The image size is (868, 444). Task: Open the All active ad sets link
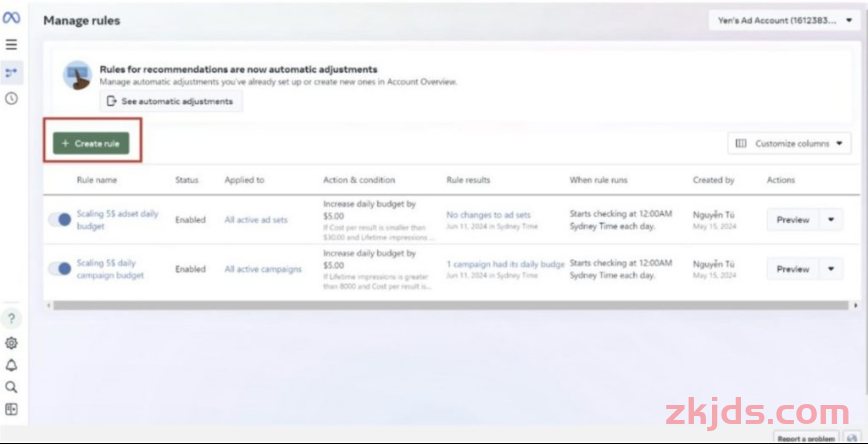tap(256, 220)
